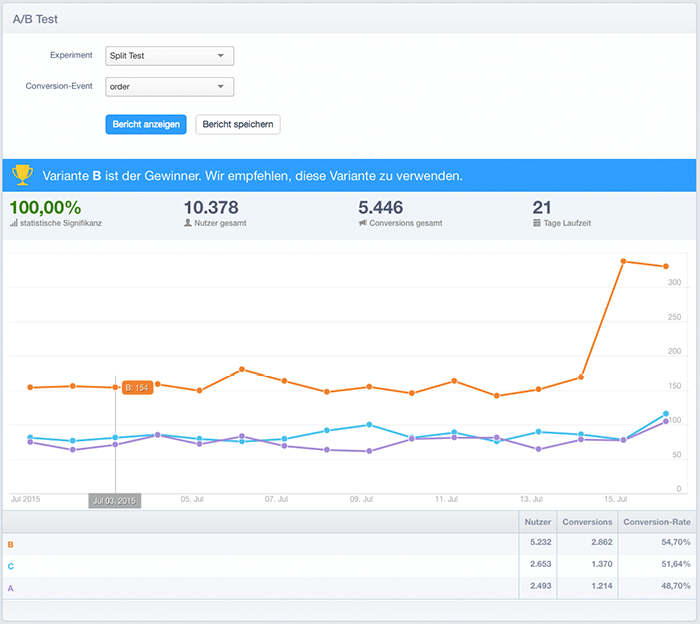Screen dimensions: 700x624
Task: Click the Bericht anzeigen button
Action: coord(146,124)
